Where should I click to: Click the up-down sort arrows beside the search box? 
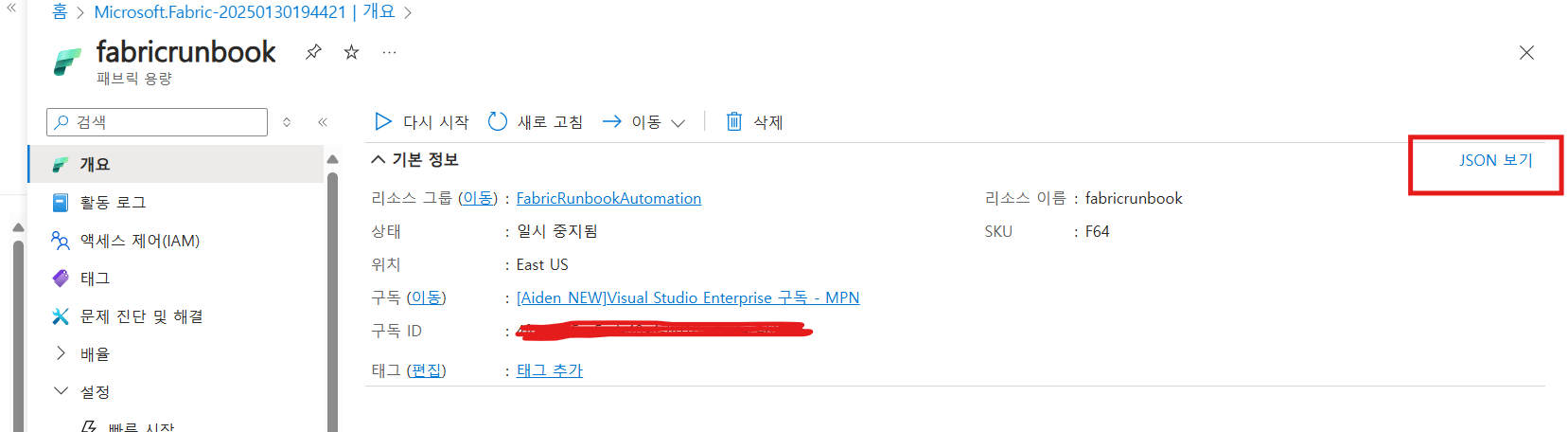point(287,122)
